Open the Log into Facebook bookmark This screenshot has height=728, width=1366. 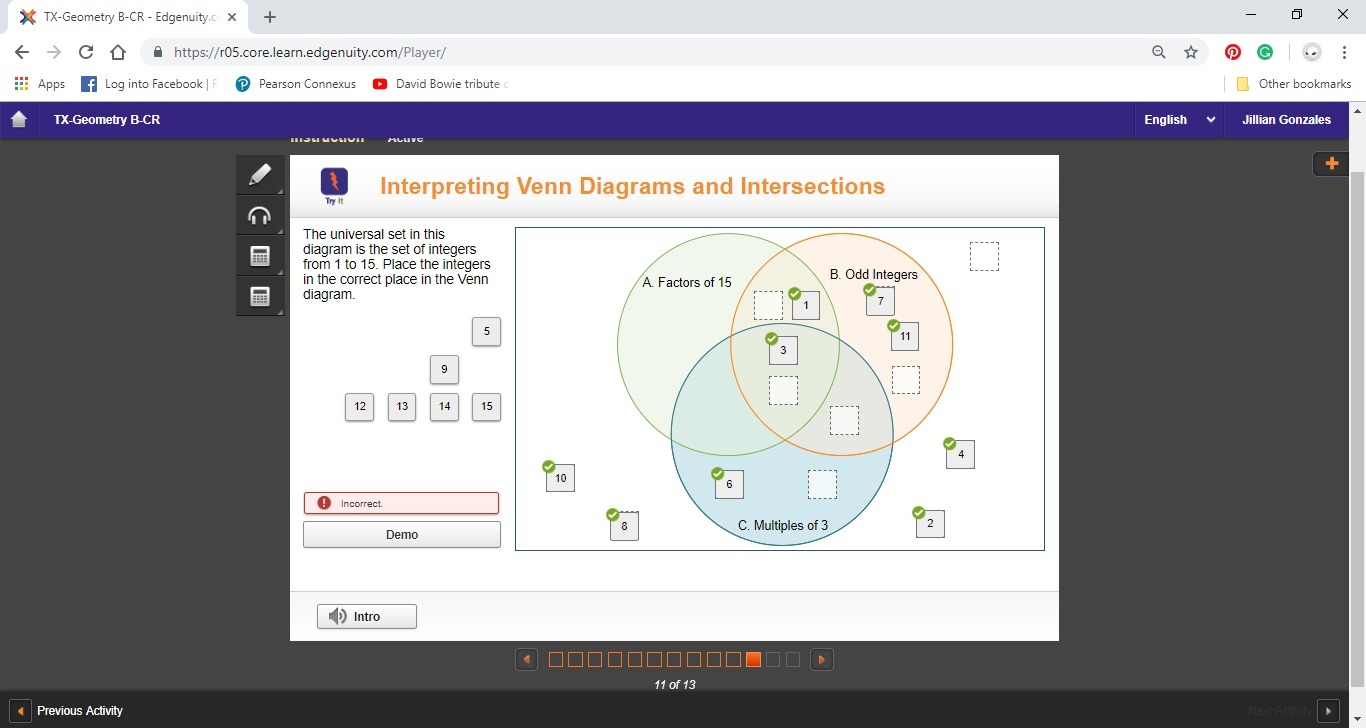click(x=148, y=84)
